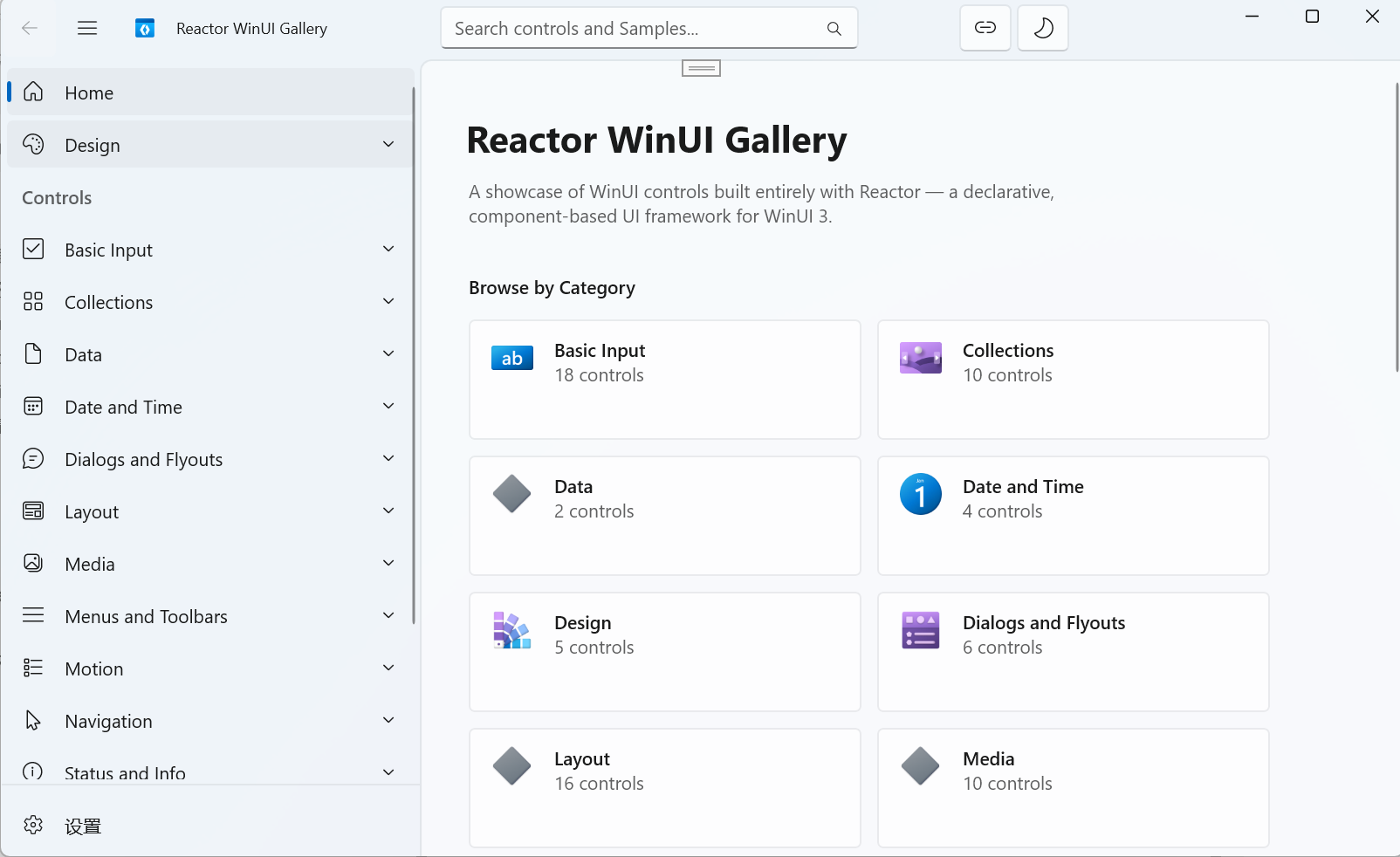Click the Design palette icon in sidebar
The image size is (1400, 857).
33,144
